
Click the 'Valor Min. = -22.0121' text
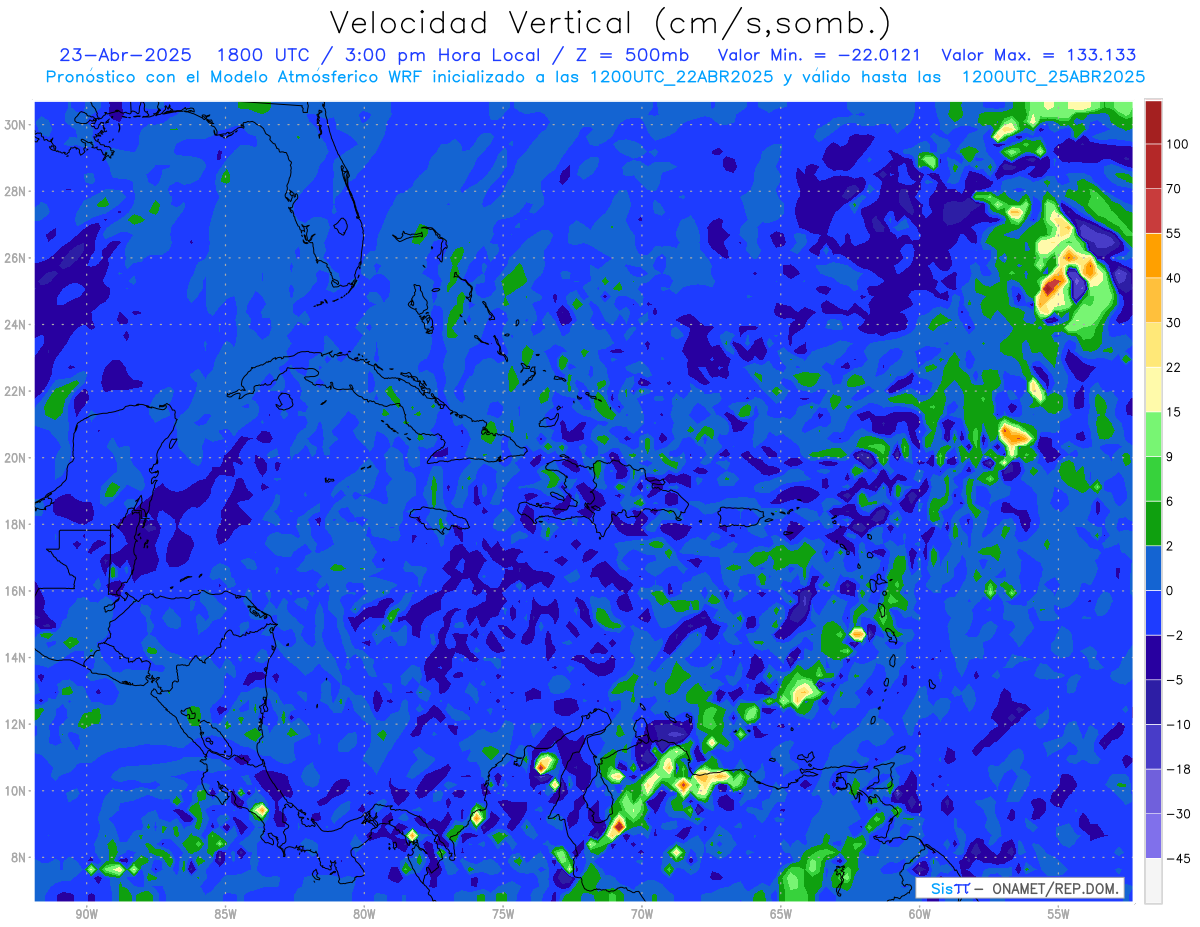coord(820,55)
